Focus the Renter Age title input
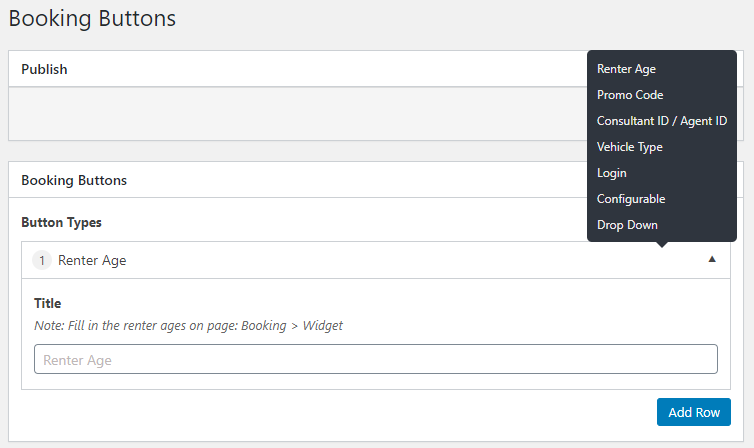Image resolution: width=754 pixels, height=448 pixels. pyautogui.click(x=376, y=359)
